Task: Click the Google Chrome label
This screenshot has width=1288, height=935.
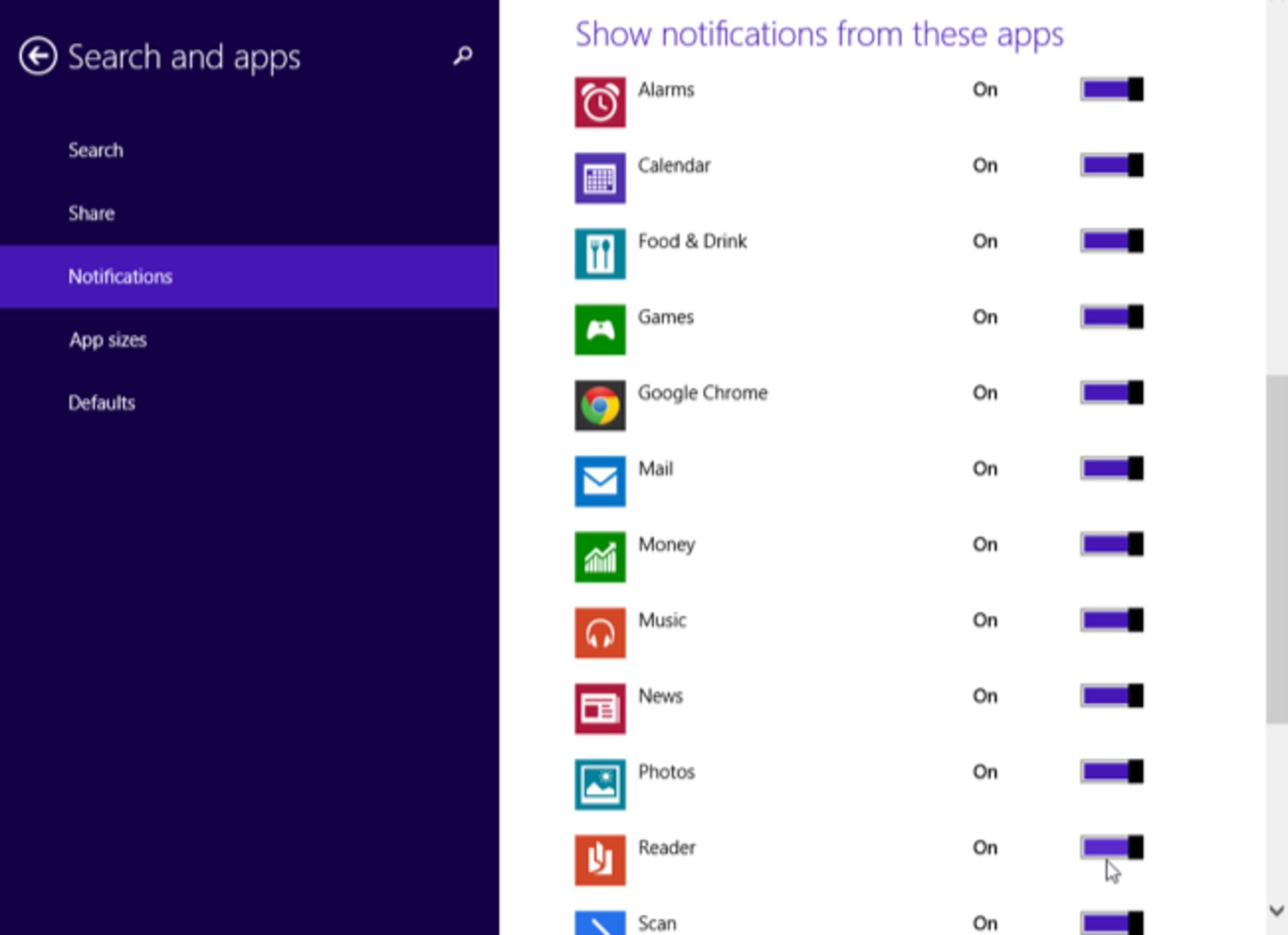Action: coord(702,393)
